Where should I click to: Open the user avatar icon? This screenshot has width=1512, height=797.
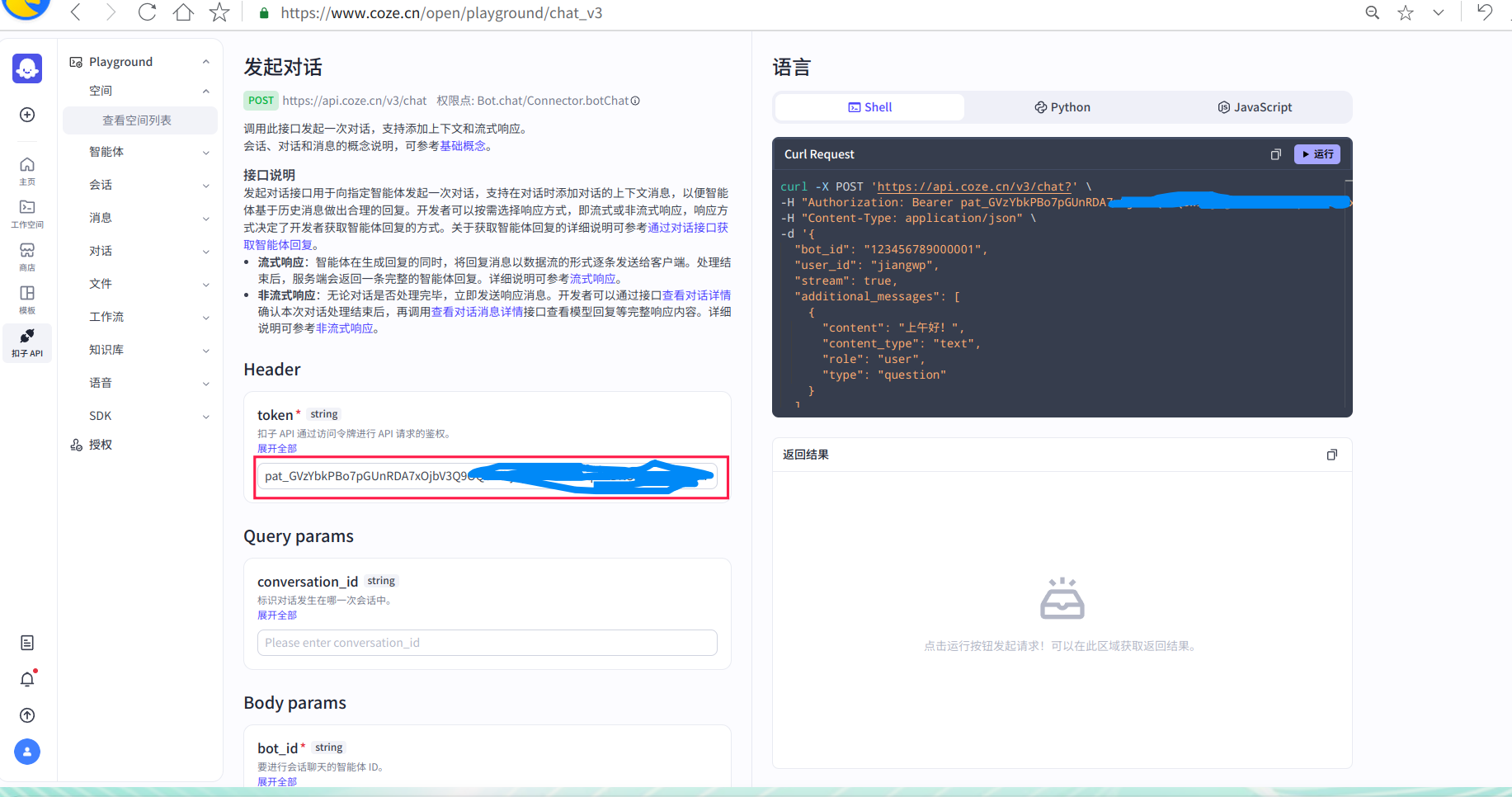pyautogui.click(x=27, y=752)
